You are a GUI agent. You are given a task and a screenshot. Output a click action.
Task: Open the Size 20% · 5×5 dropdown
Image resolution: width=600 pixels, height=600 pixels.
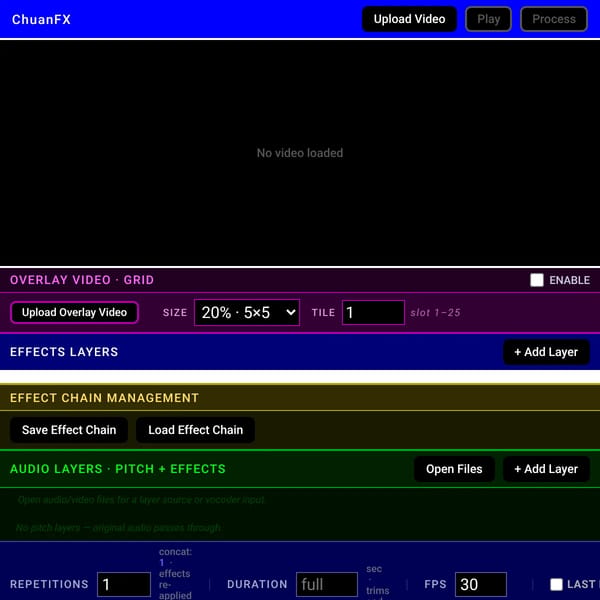click(247, 313)
